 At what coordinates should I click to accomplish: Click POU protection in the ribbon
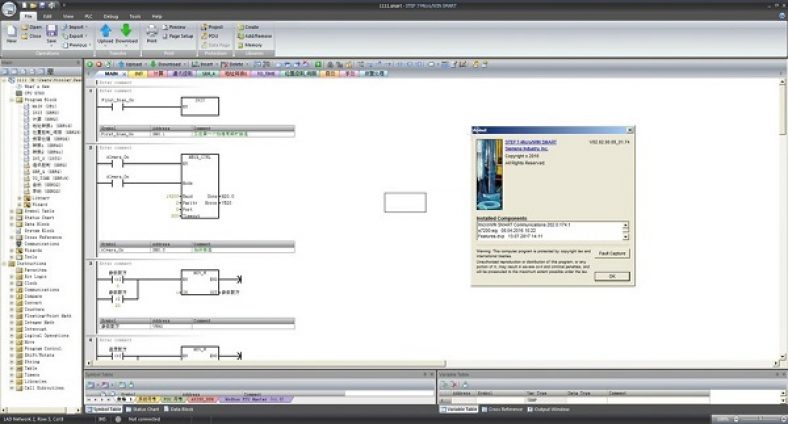210,36
